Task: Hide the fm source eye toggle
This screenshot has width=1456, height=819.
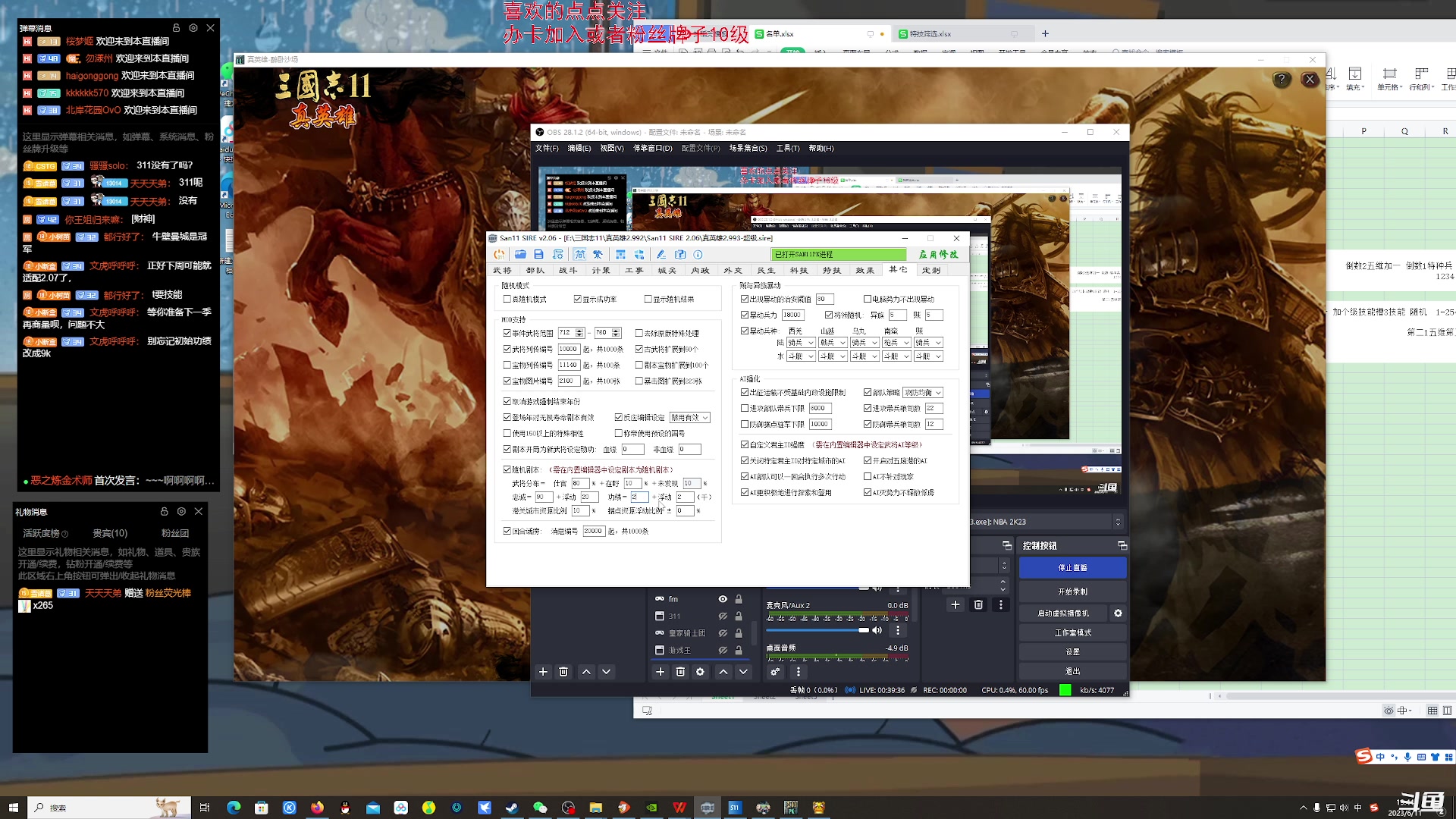Action: [x=723, y=599]
